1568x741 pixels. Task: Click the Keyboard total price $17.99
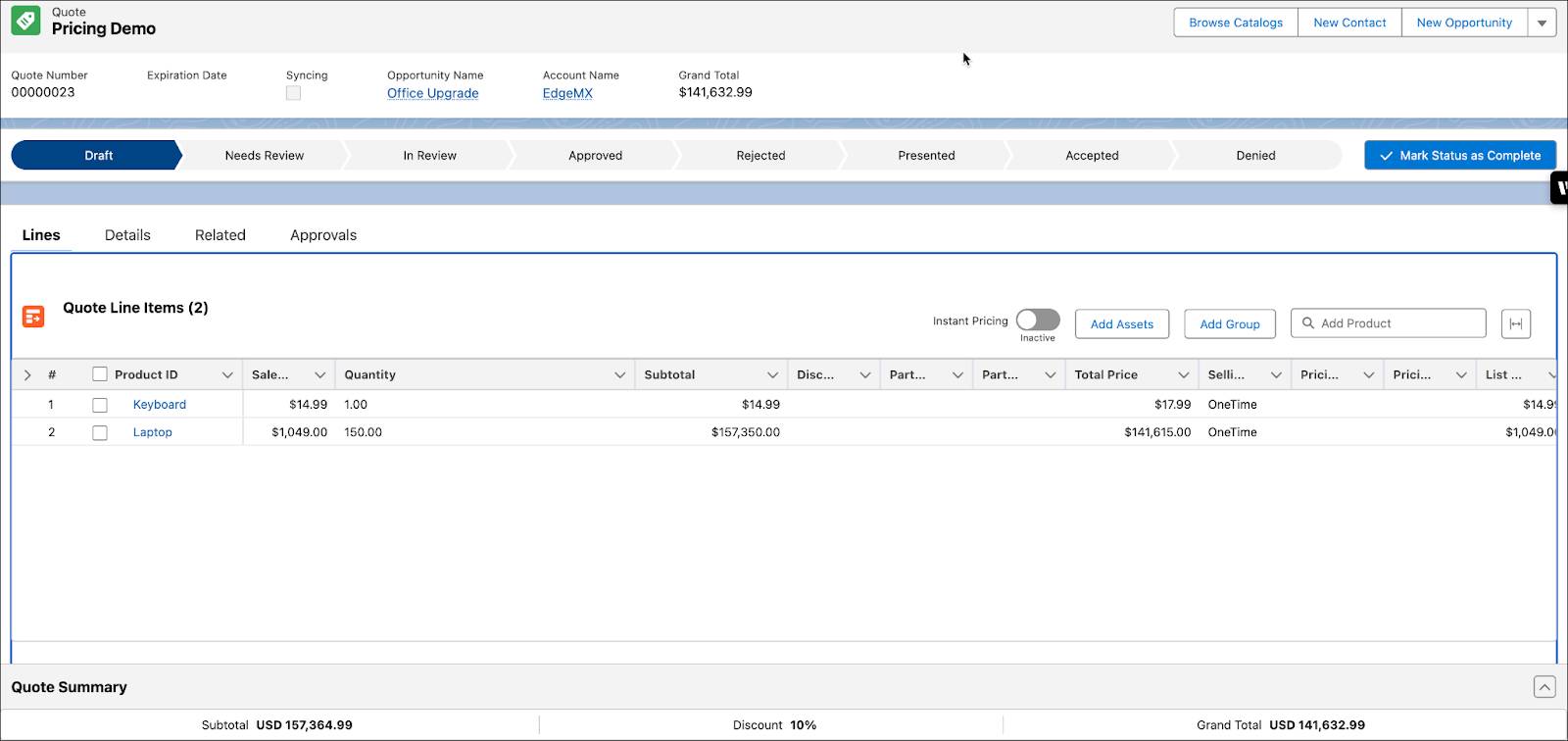pos(1173,405)
